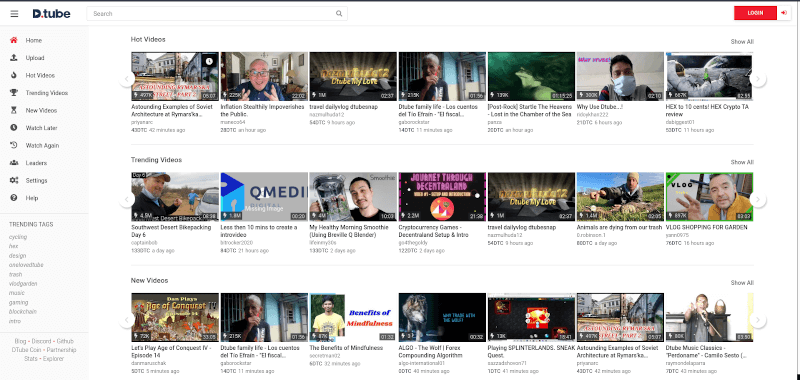Viewport: 800px width, 380px height.
Task: Open the DTube Coin footer link
Action: (27, 350)
